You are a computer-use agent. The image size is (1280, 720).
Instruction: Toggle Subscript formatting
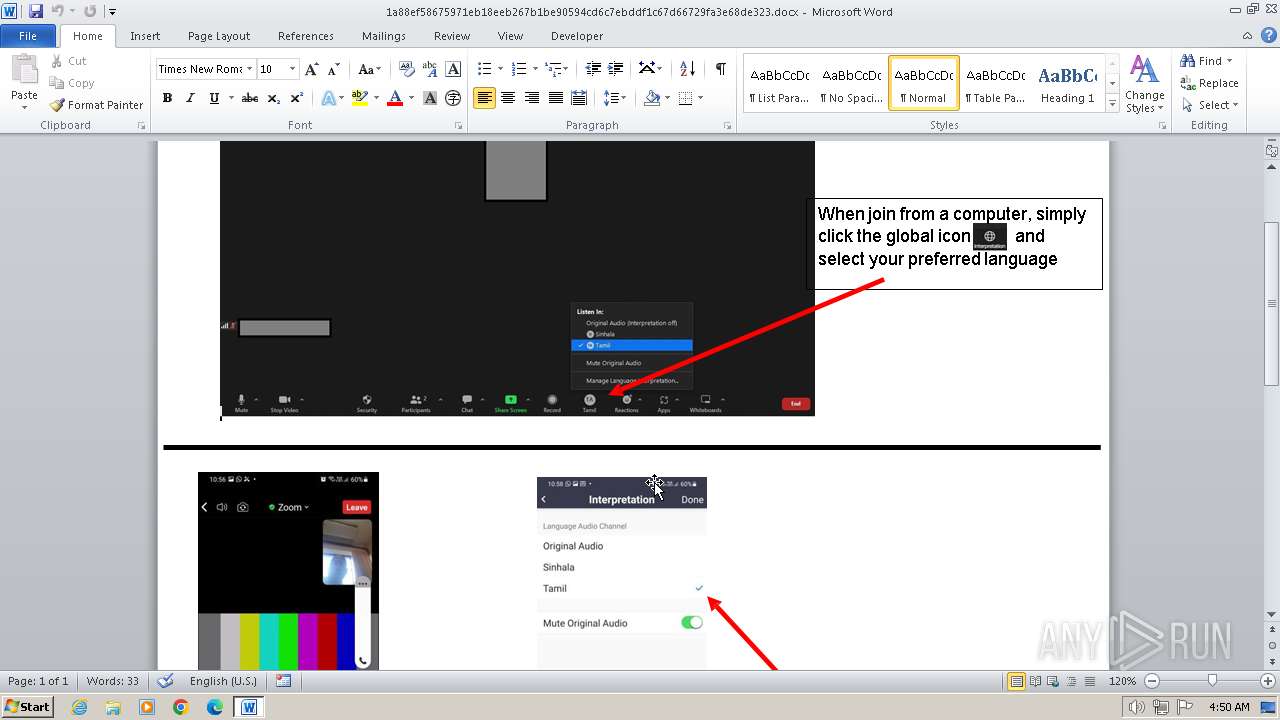click(273, 98)
